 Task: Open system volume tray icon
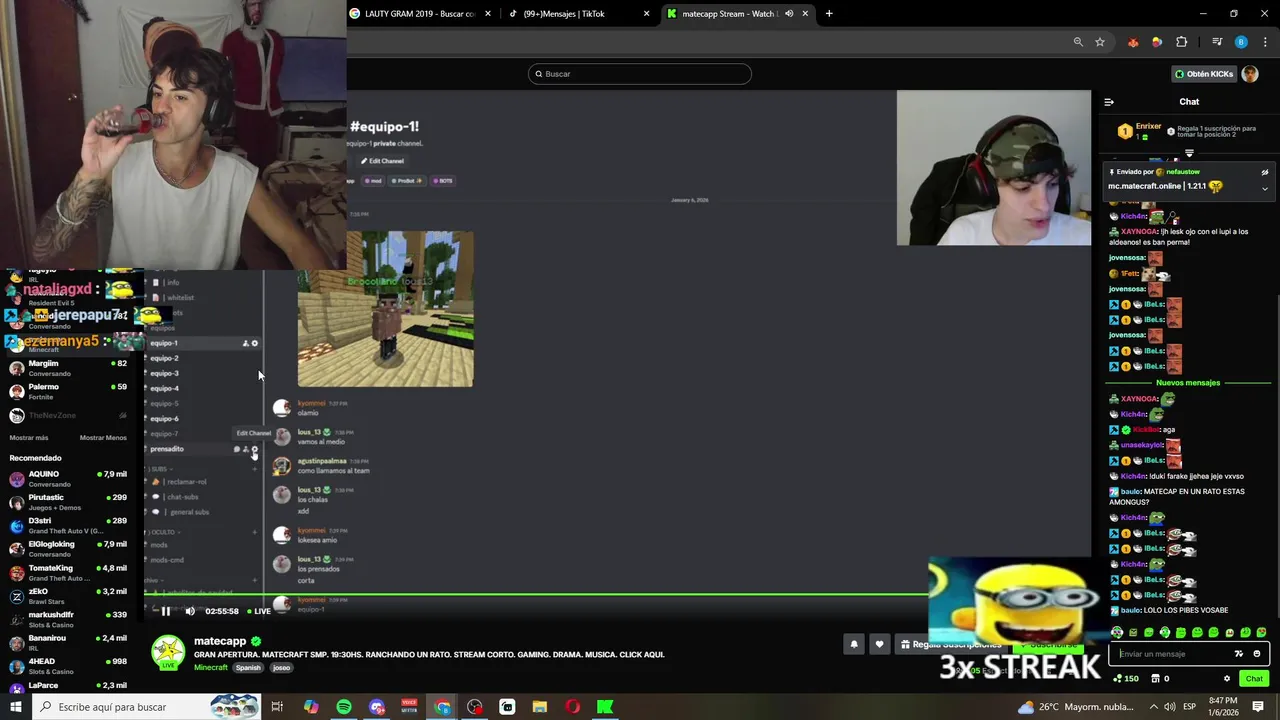[1170, 707]
